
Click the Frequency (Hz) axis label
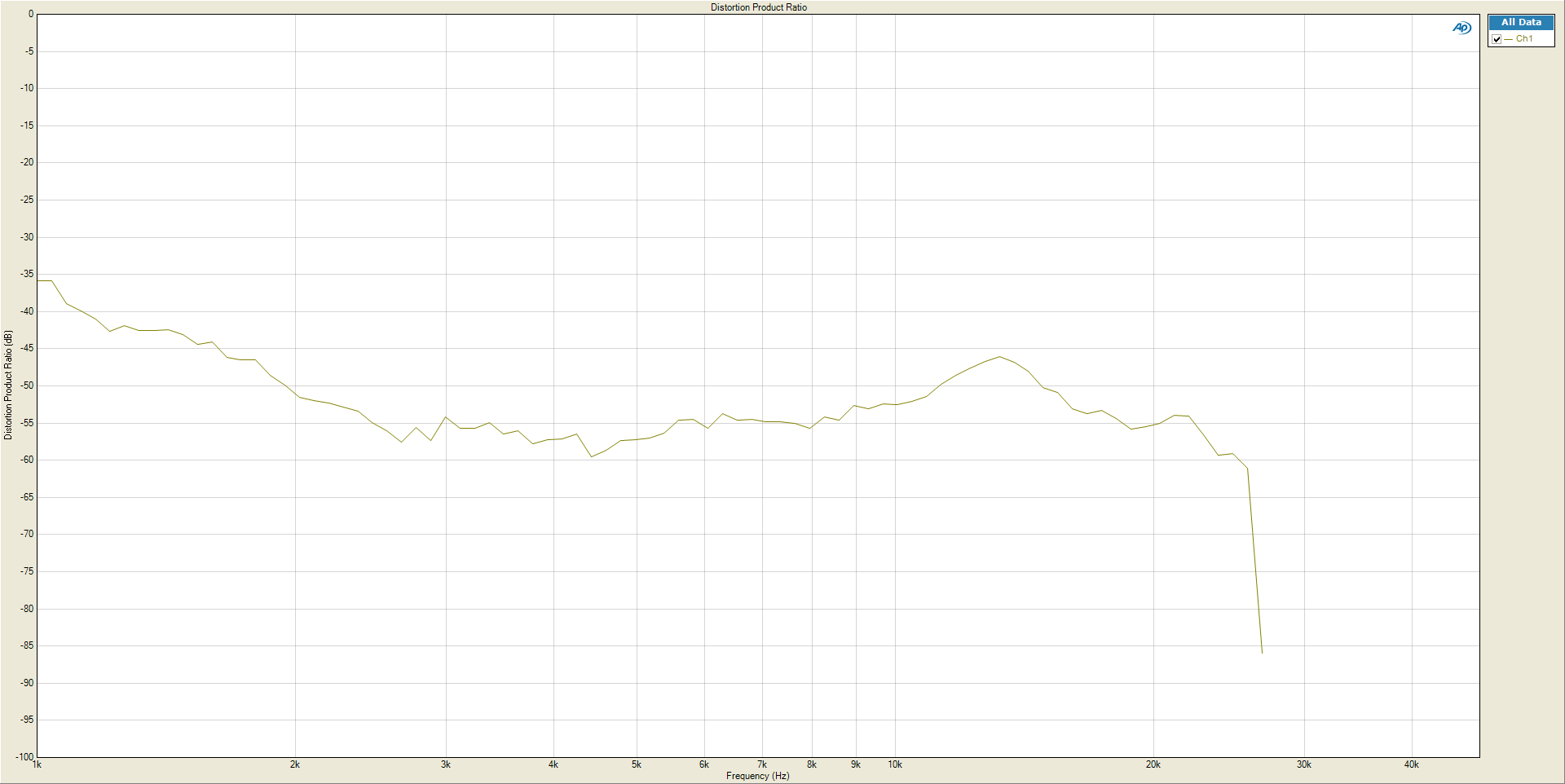click(758, 776)
